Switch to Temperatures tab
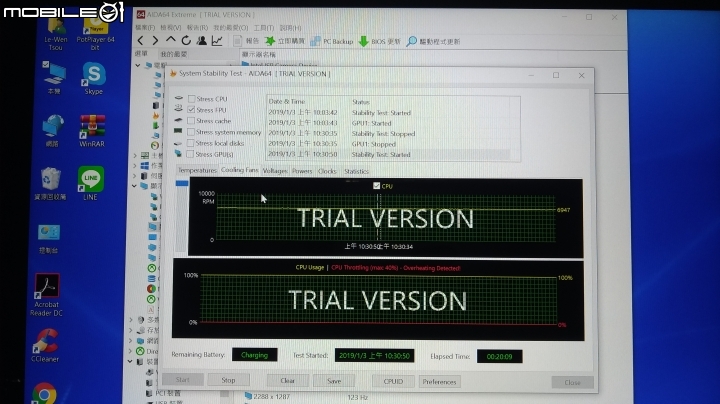The image size is (720, 404). [197, 170]
